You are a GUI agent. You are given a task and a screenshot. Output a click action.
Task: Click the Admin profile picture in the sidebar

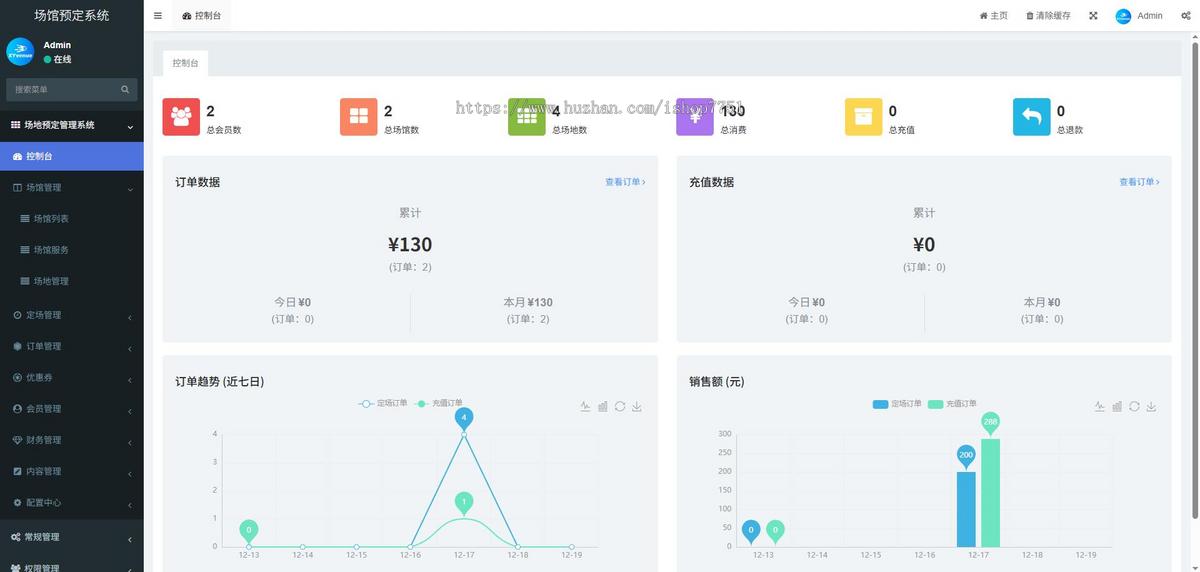coord(20,52)
